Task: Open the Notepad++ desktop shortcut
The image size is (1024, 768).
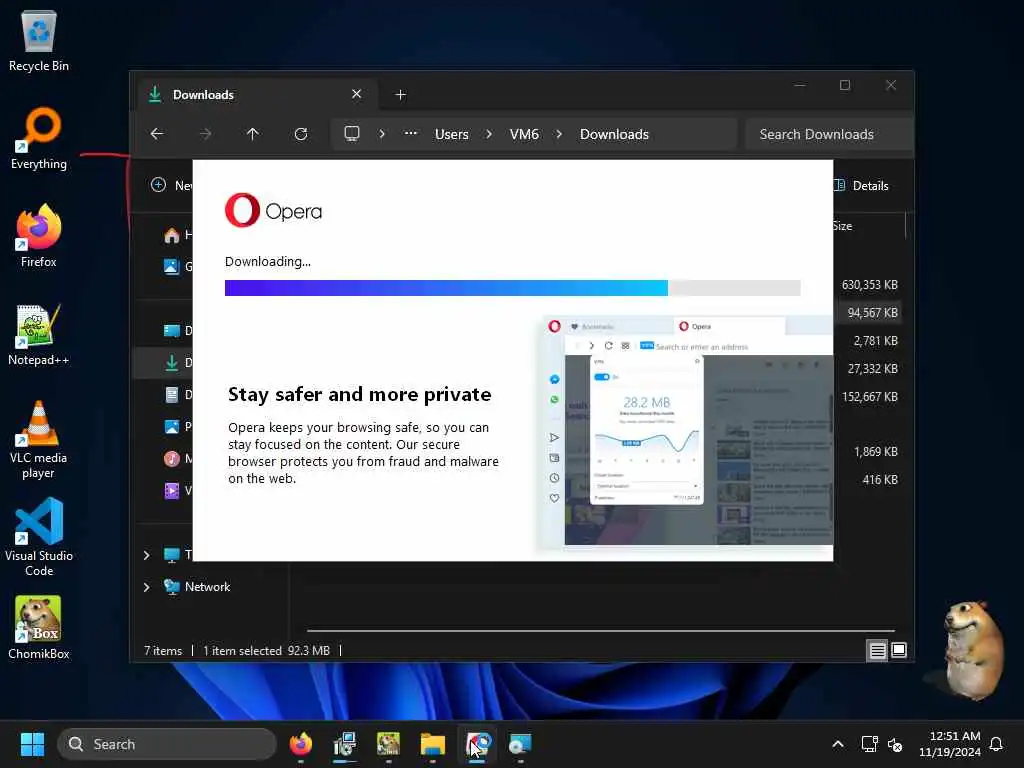Action: (39, 334)
